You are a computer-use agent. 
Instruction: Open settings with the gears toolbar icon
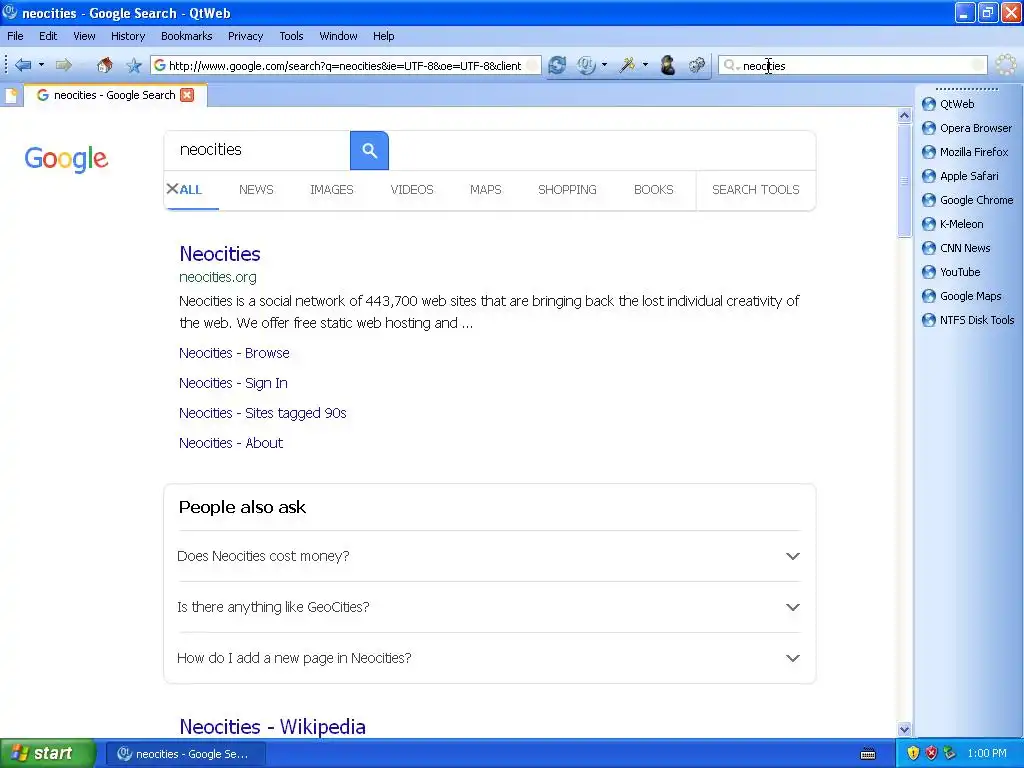coord(697,65)
